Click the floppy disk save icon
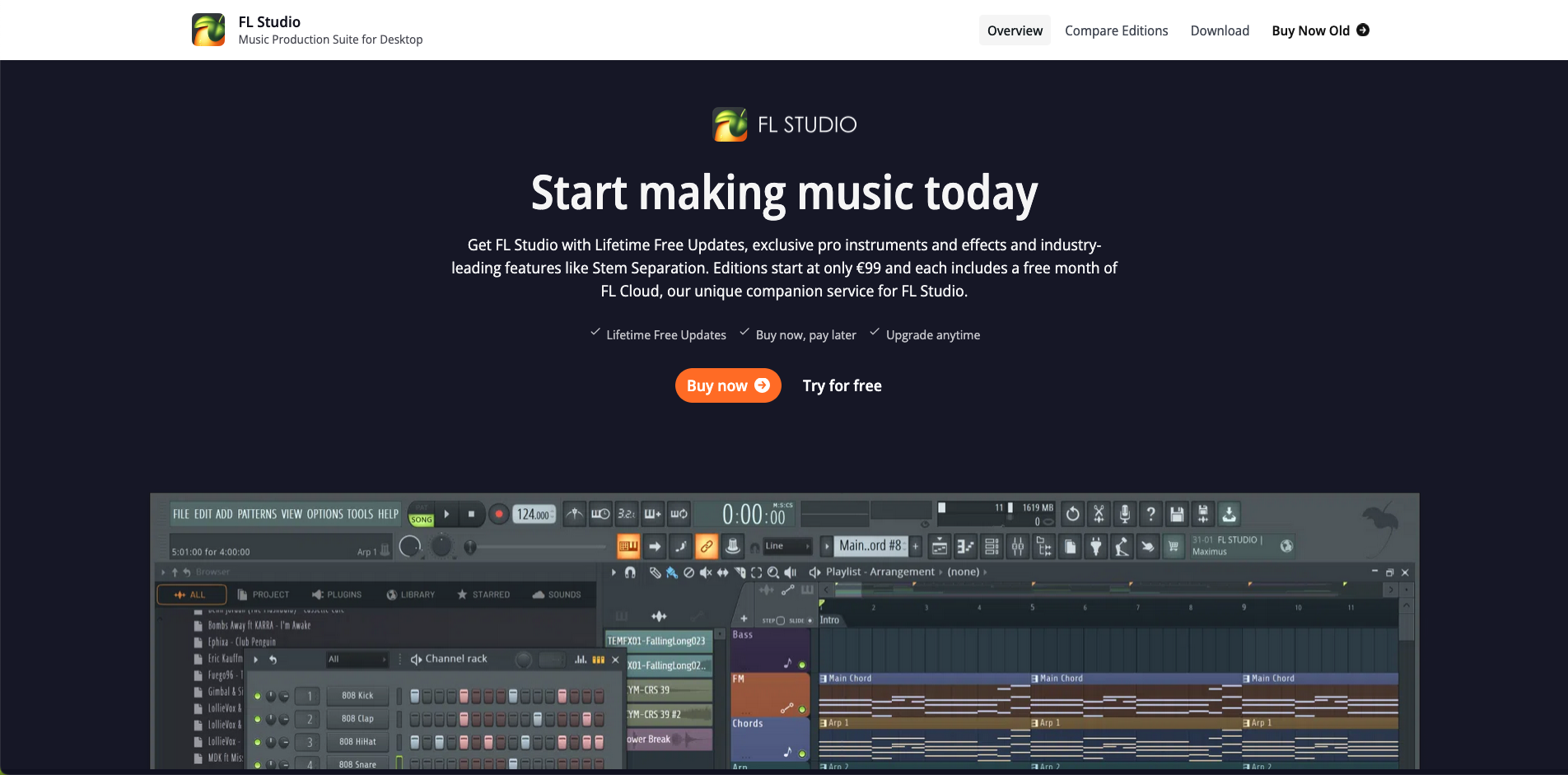1568x775 pixels. pos(1177,514)
